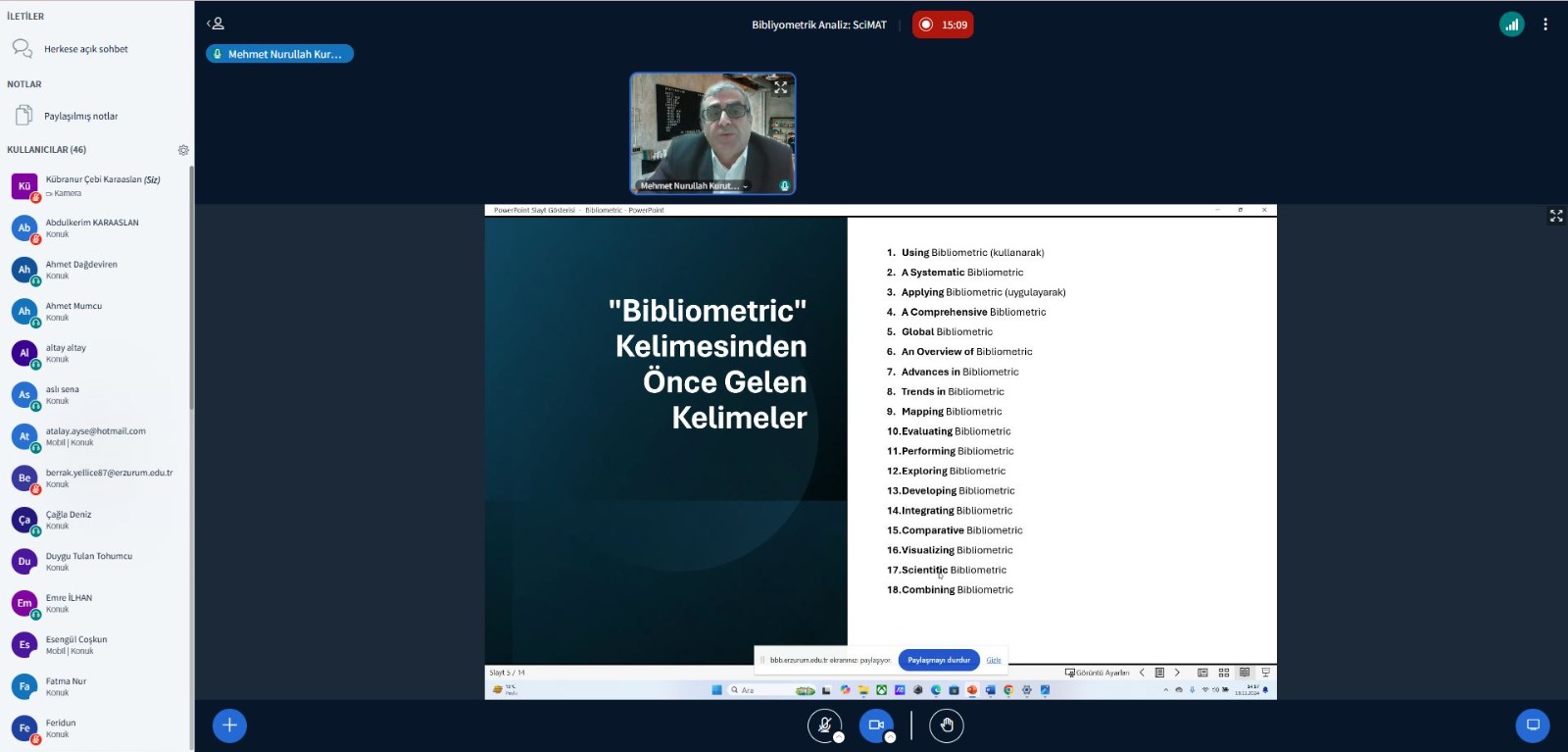Hide the user list panel
Image resolution: width=1568 pixels, height=752 pixels.
[216, 24]
